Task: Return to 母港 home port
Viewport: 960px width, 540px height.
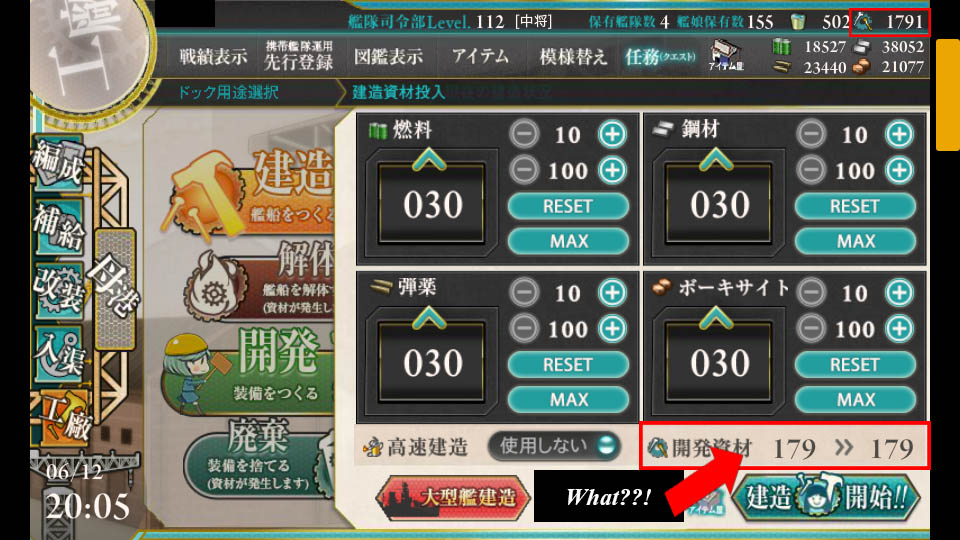Action: (114, 288)
